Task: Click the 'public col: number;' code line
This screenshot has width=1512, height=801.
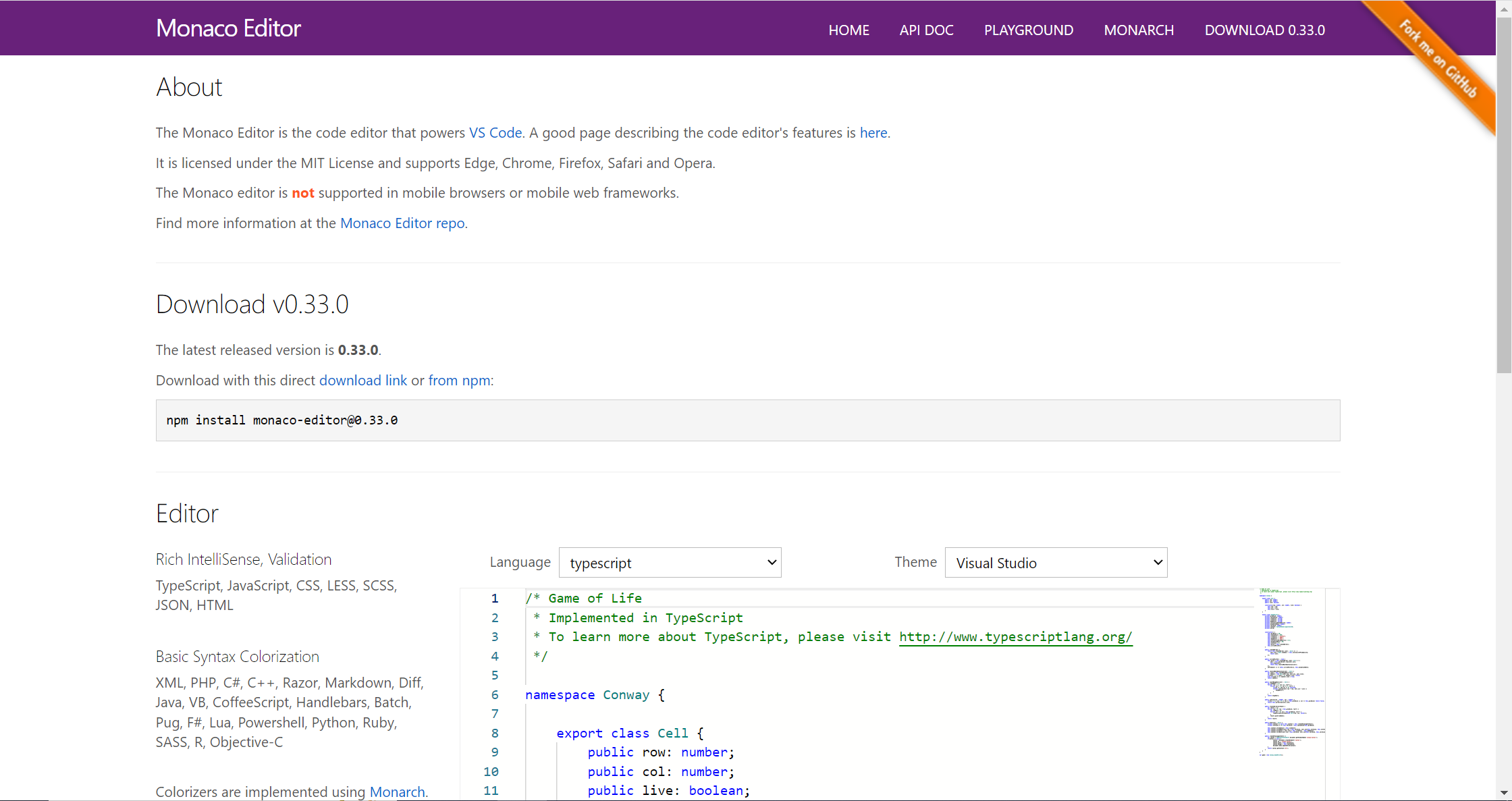Action: [661, 772]
